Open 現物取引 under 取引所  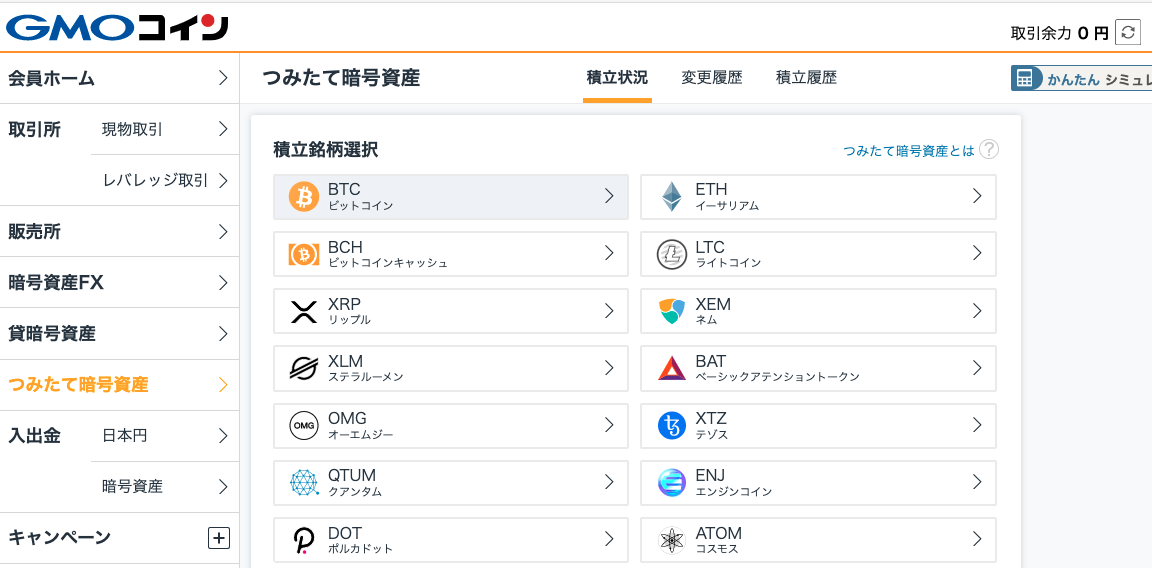point(165,129)
